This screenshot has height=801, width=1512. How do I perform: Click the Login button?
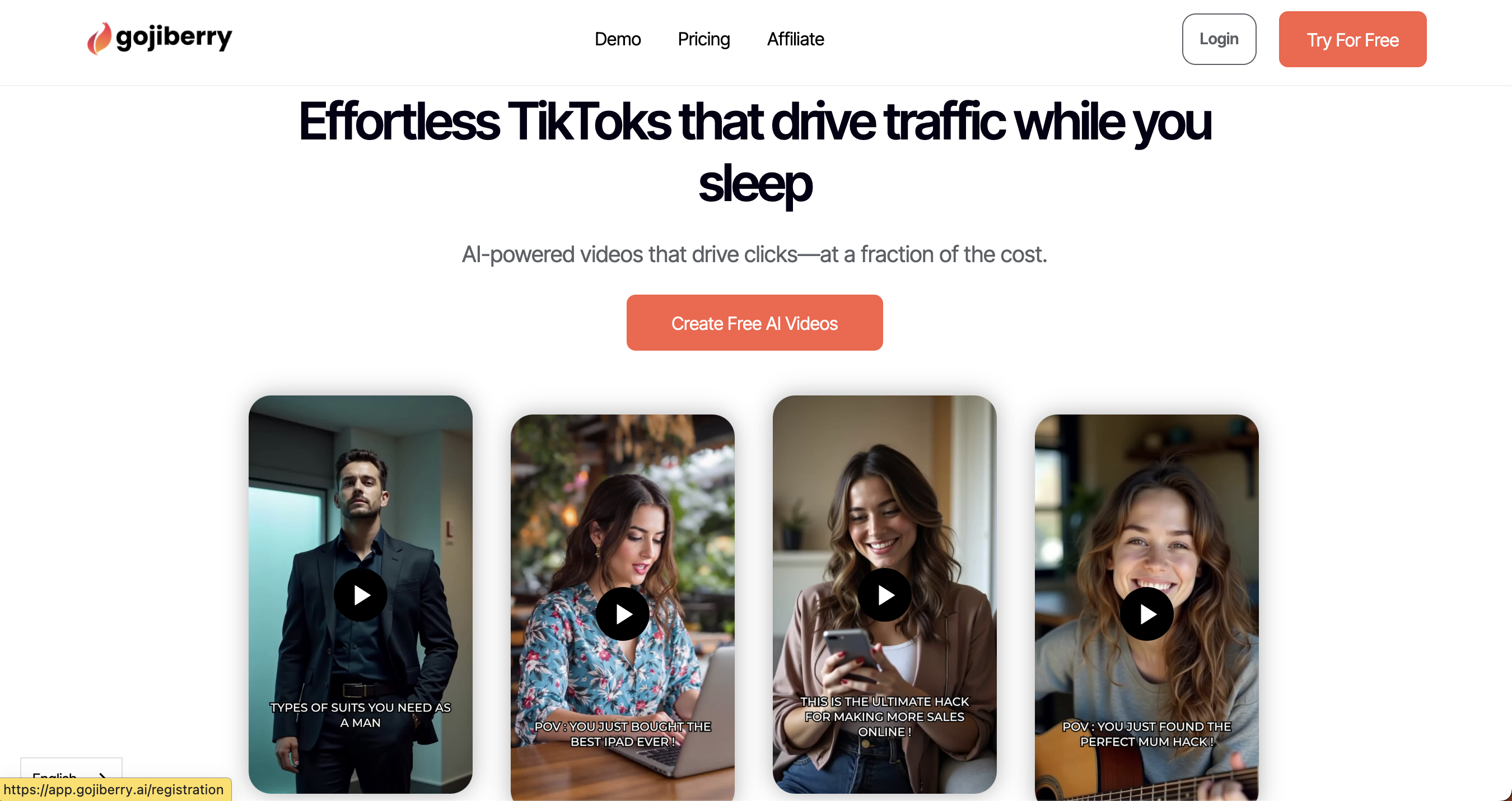[x=1219, y=39]
